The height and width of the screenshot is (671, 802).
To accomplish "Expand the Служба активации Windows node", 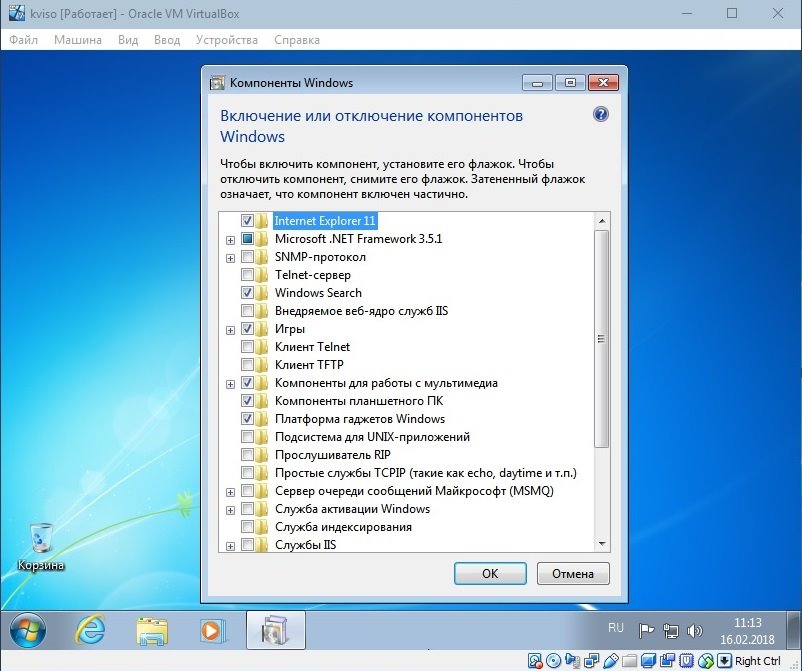I will click(x=230, y=510).
